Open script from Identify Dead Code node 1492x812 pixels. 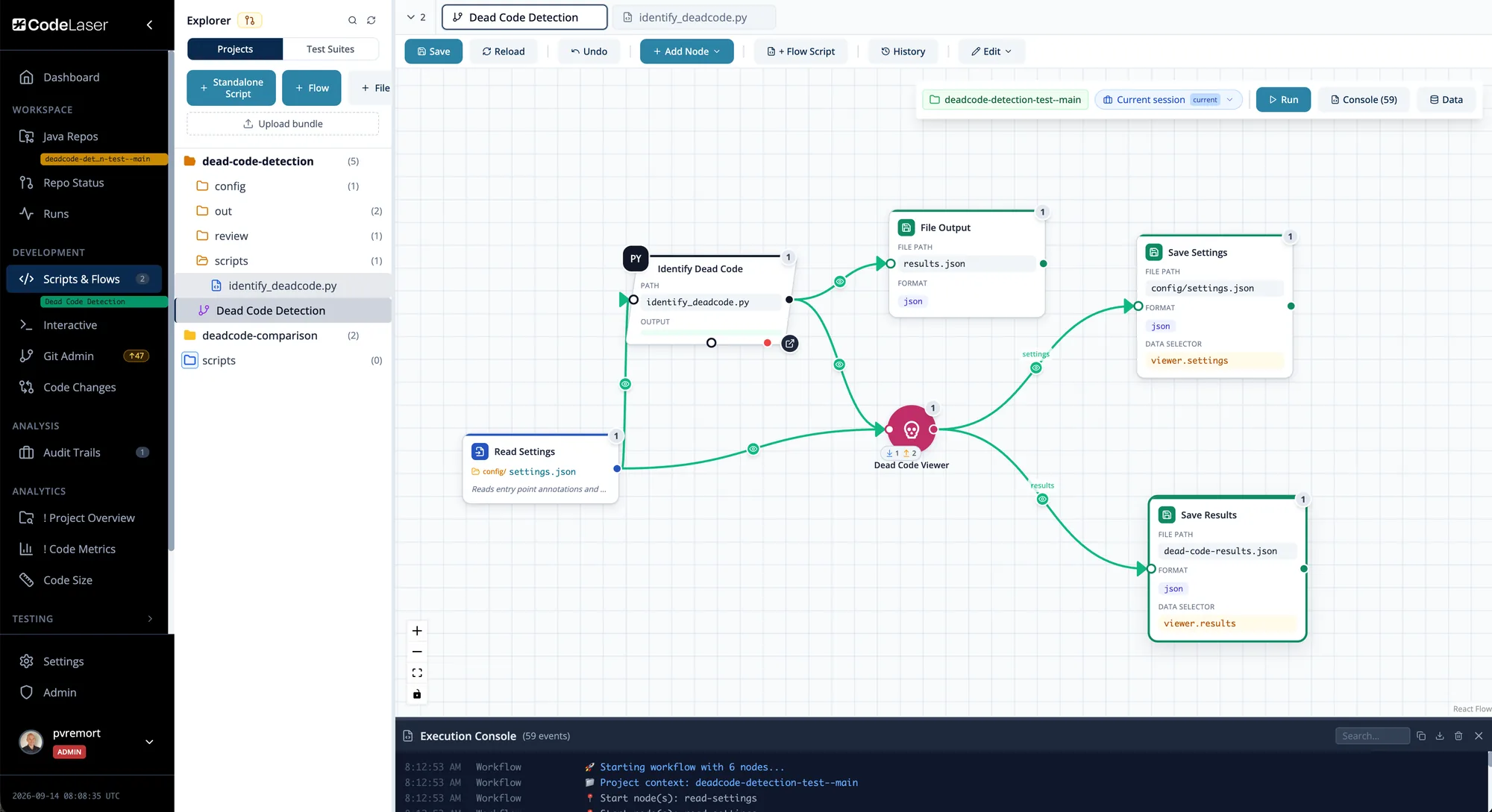[x=789, y=344]
